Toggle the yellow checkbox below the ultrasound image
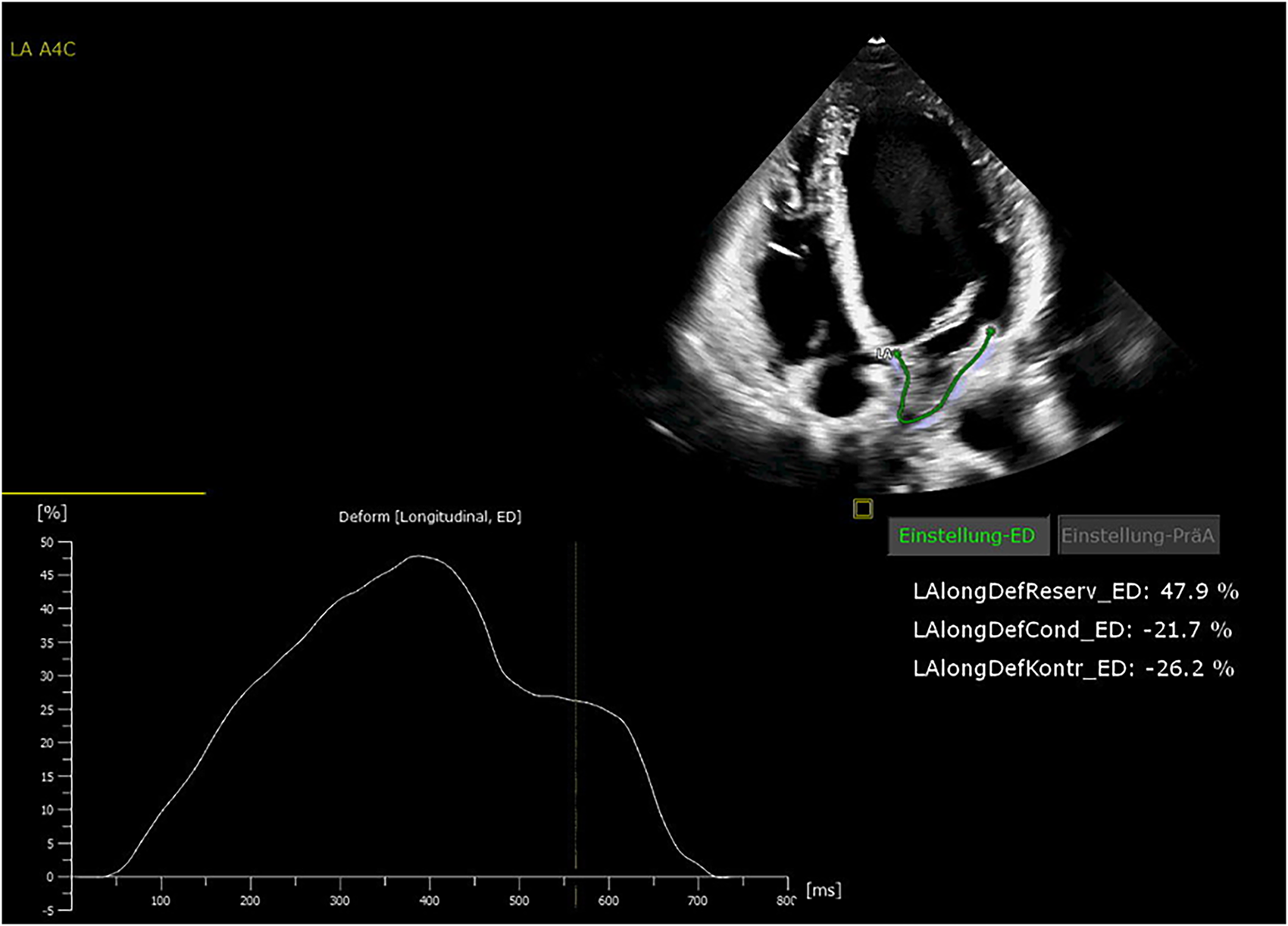 [863, 508]
